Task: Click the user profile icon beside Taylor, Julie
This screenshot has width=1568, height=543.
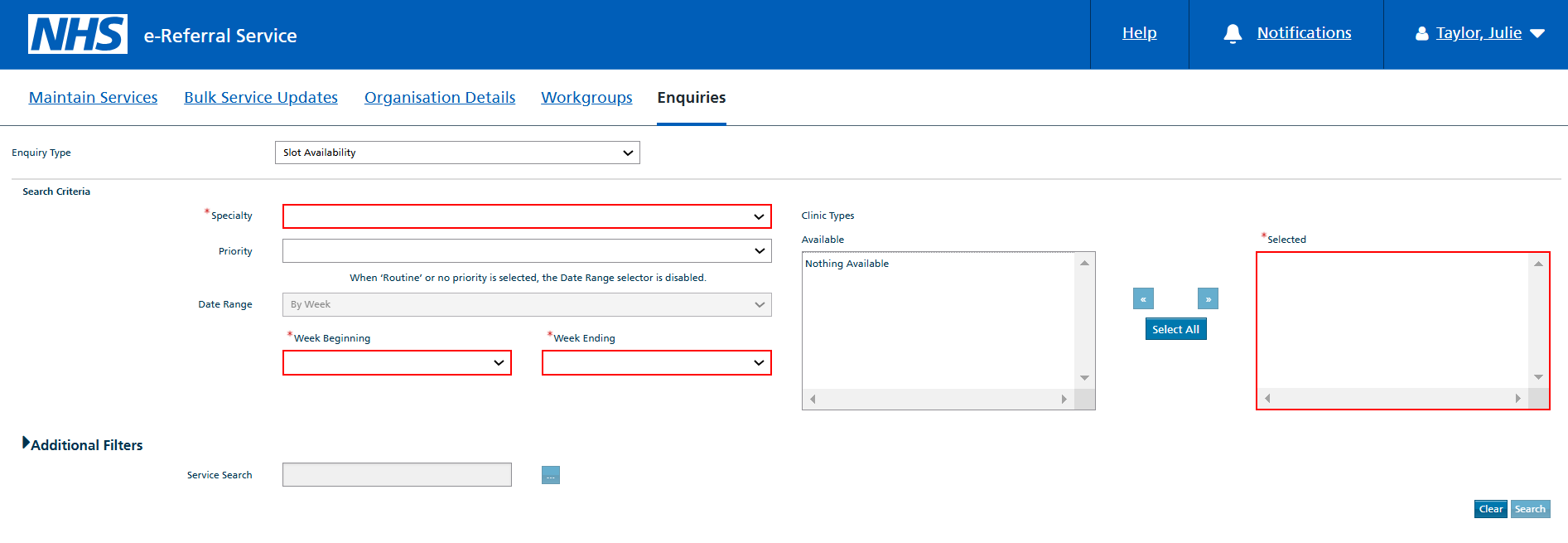Action: pos(1422,33)
